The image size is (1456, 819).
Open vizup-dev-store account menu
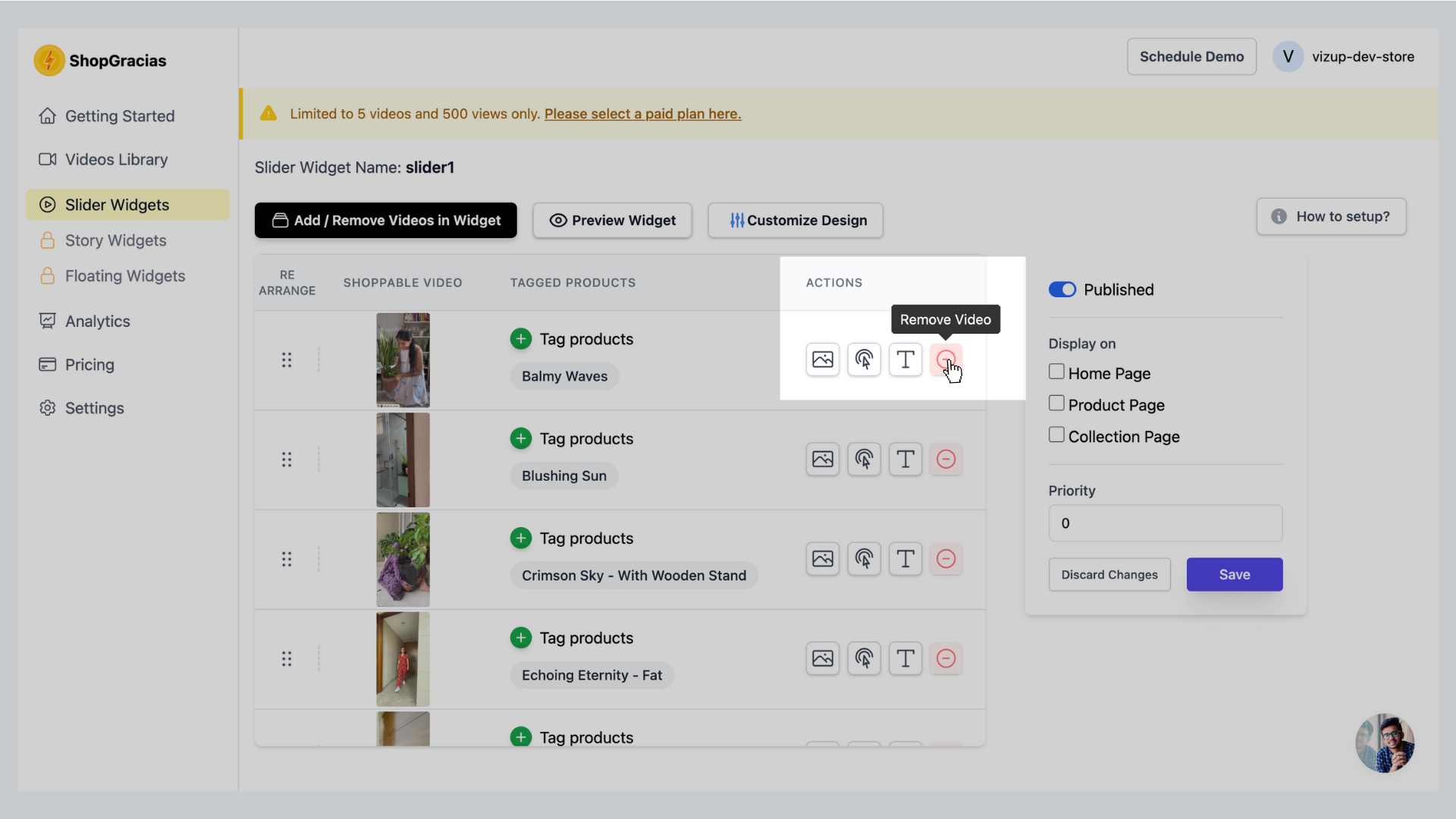[x=1345, y=57]
